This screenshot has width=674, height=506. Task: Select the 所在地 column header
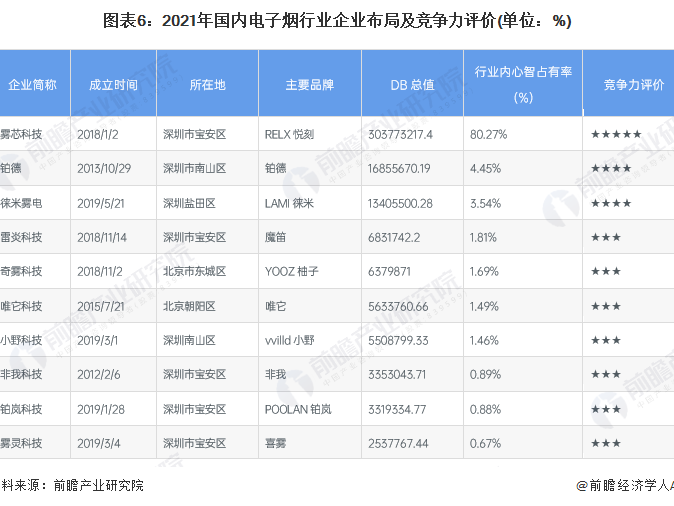(208, 85)
